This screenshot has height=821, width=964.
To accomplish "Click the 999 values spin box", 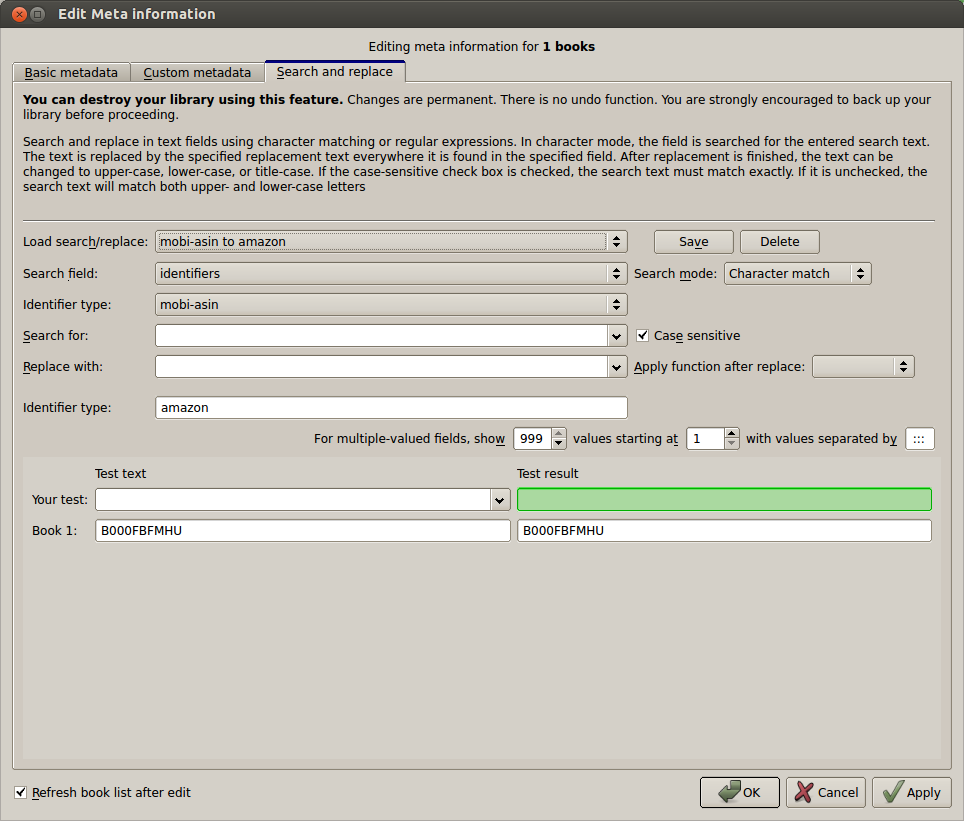I will [532, 438].
